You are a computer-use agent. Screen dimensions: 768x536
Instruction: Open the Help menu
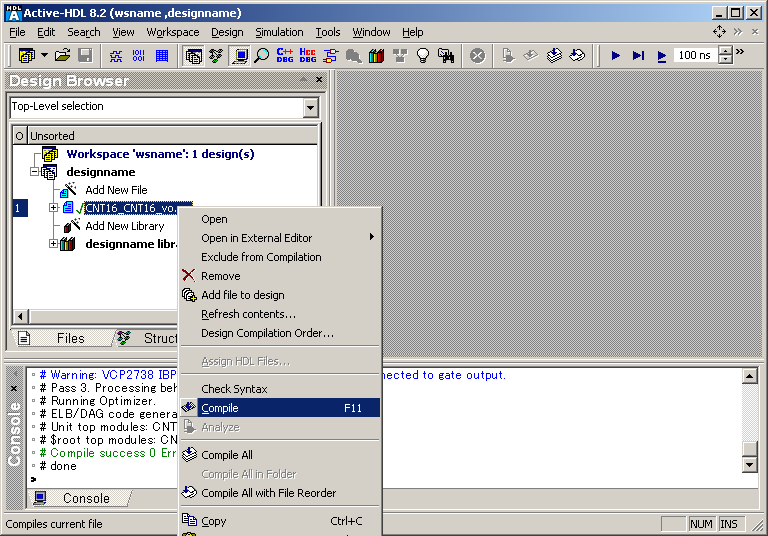coord(413,32)
